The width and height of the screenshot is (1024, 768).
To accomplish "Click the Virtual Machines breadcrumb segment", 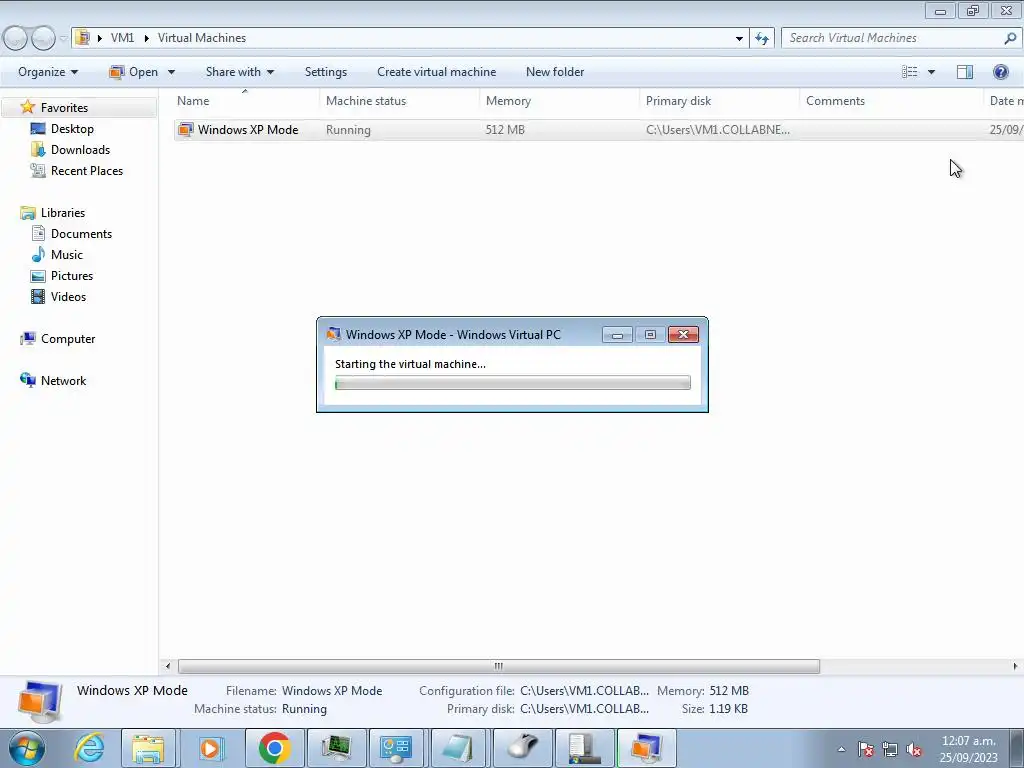I will click(202, 38).
